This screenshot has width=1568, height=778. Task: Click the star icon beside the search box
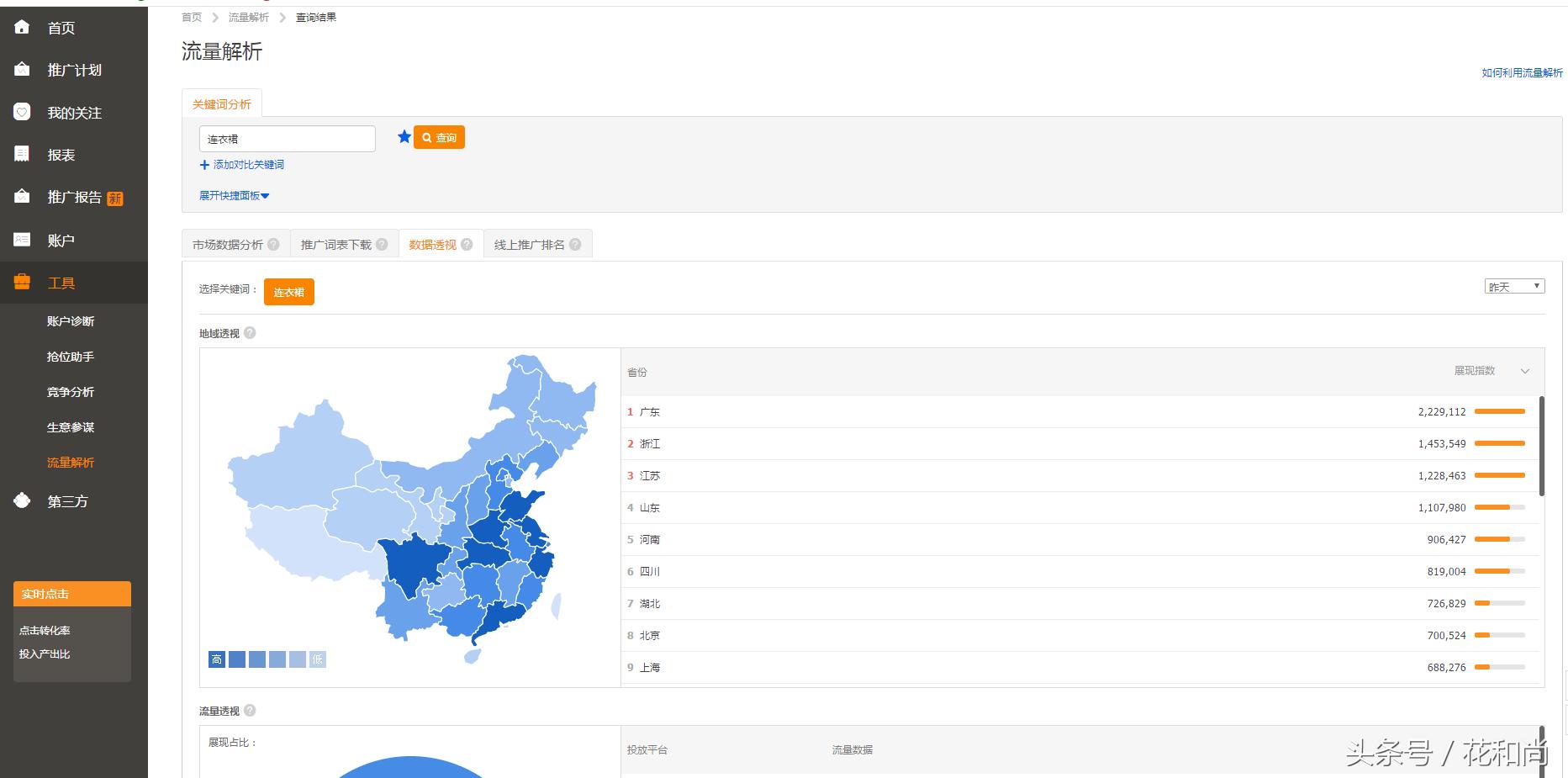[x=404, y=136]
